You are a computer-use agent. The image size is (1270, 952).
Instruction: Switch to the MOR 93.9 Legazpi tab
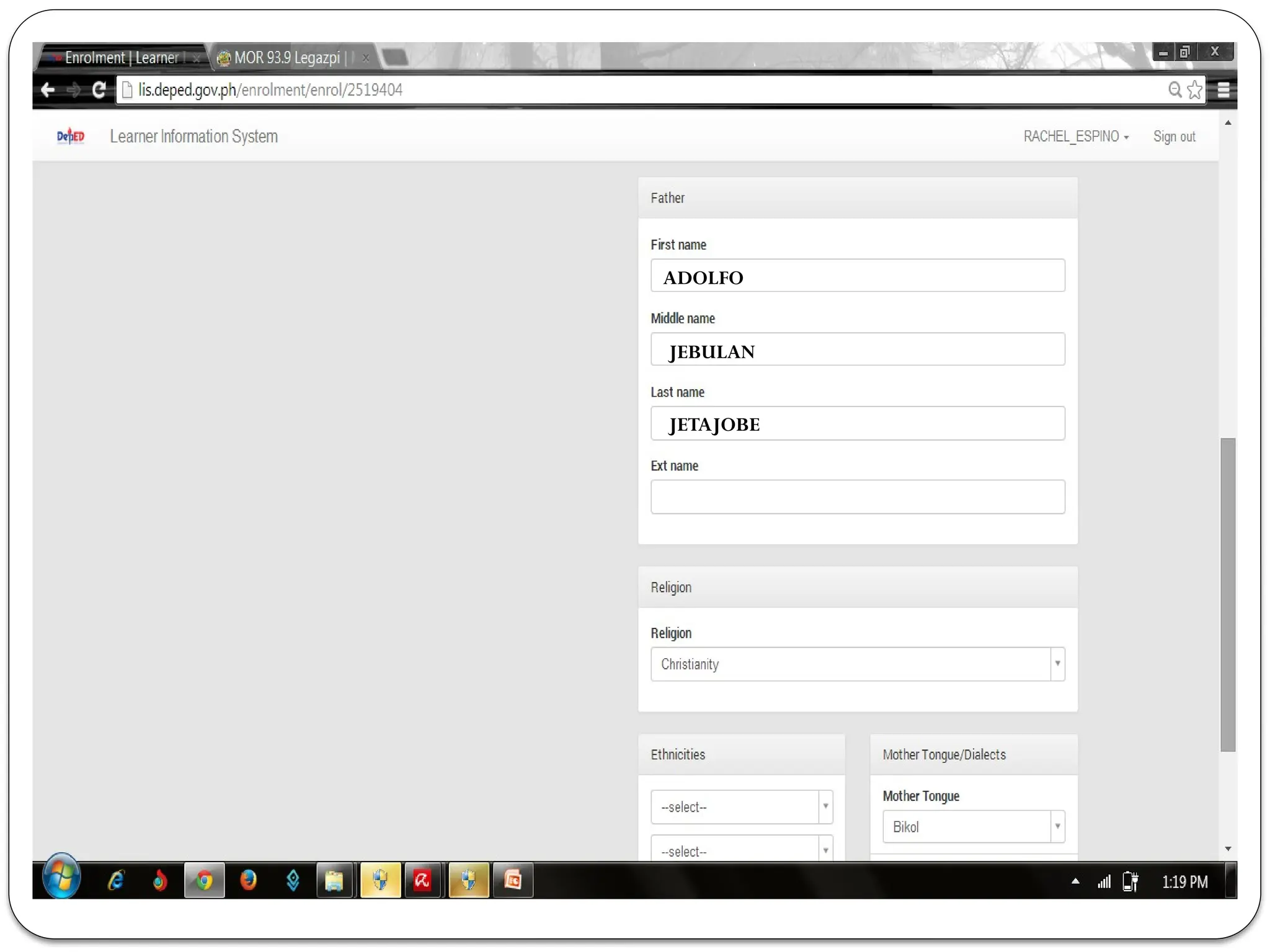pos(286,58)
